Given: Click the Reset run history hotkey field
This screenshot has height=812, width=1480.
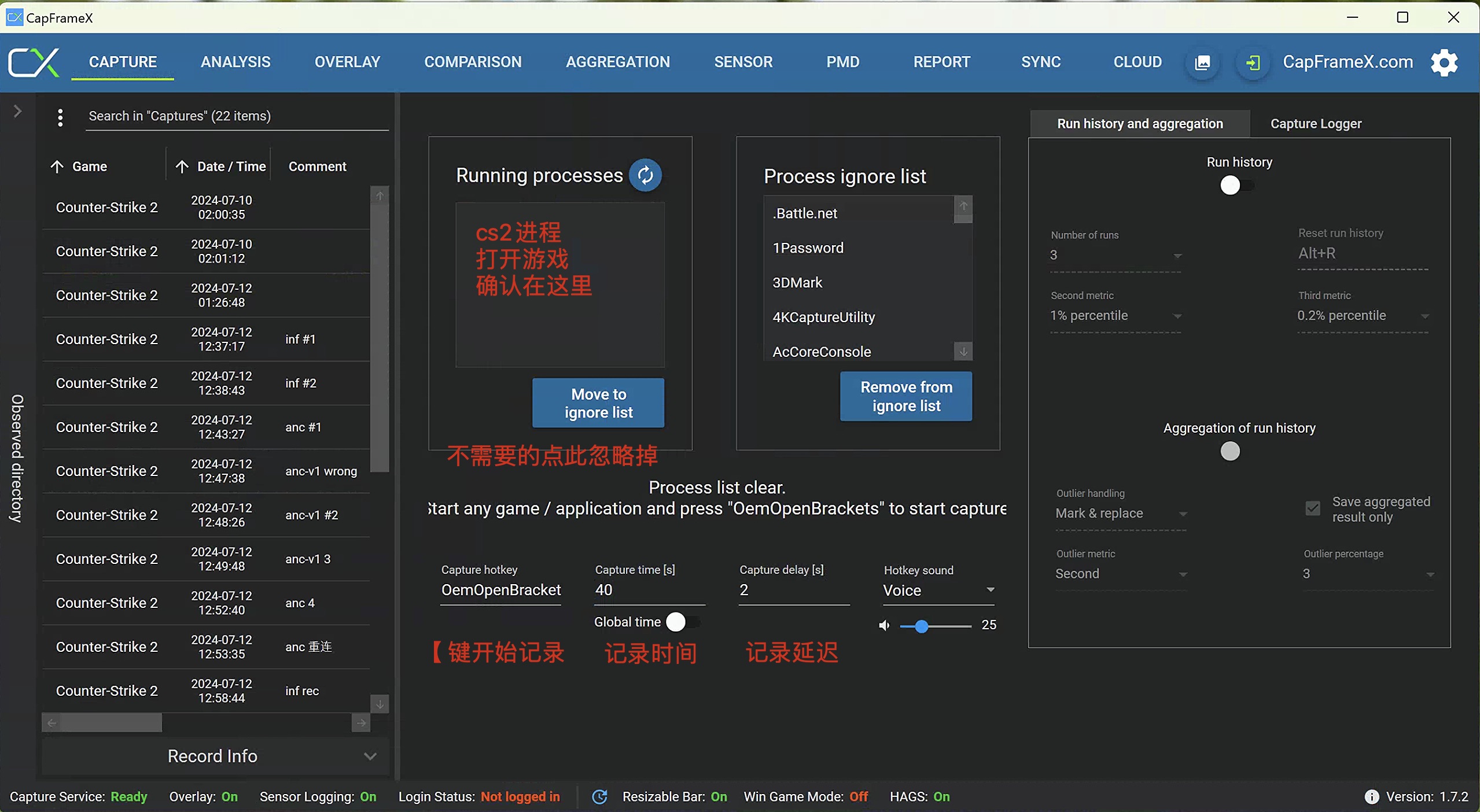Looking at the screenshot, I should (1363, 253).
